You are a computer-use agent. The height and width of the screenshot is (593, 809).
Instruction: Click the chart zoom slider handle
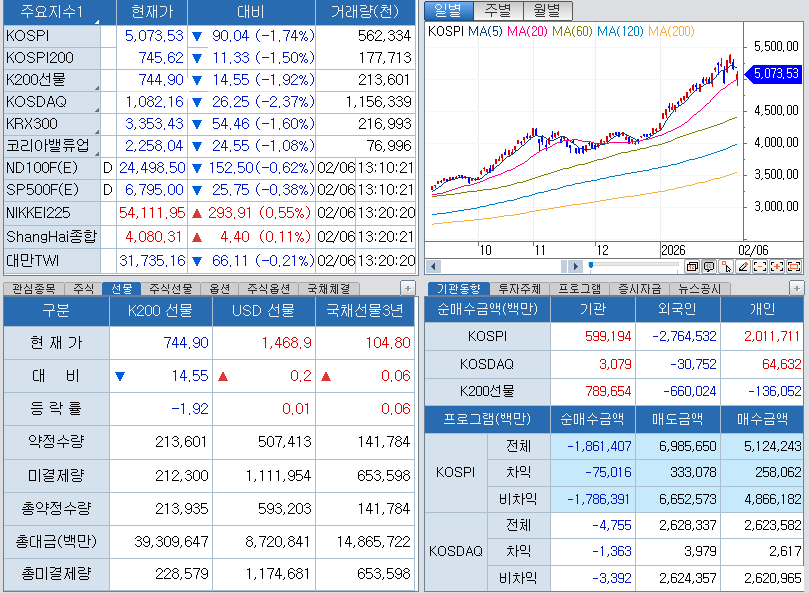tap(590, 266)
